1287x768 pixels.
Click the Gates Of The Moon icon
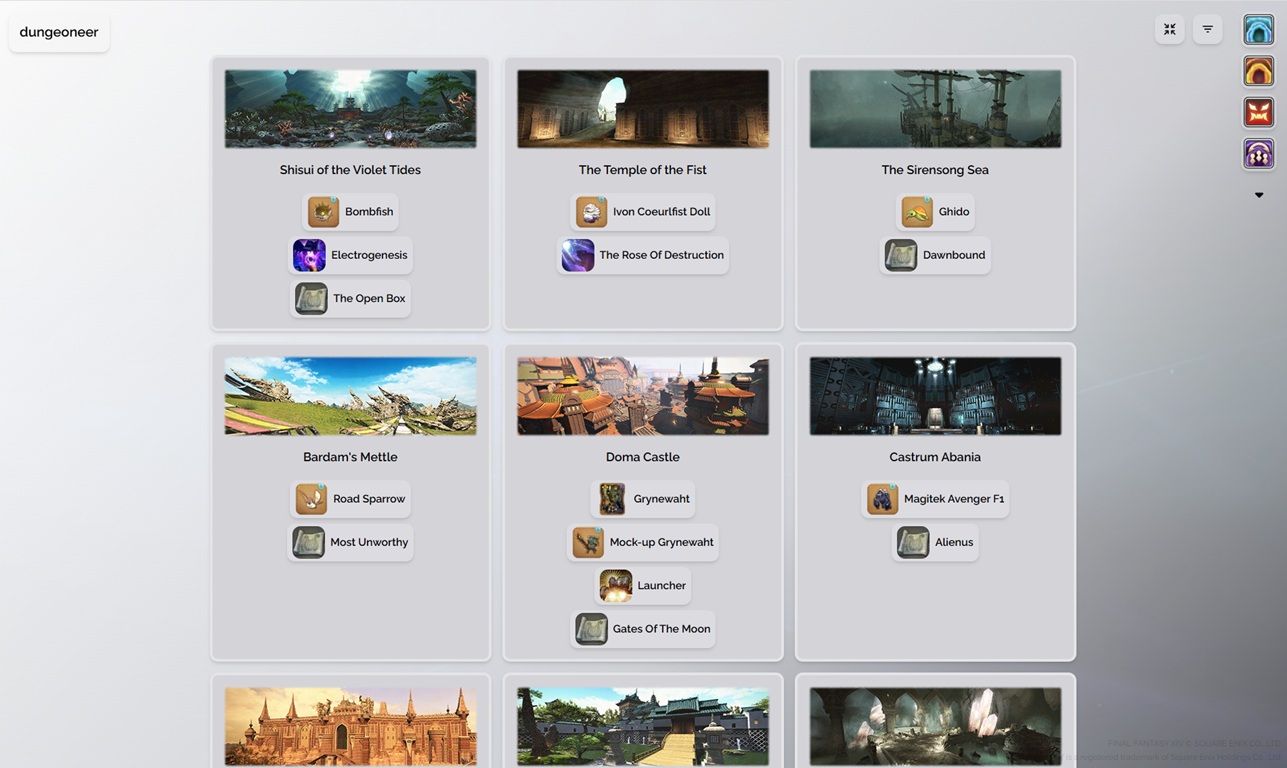tap(591, 629)
